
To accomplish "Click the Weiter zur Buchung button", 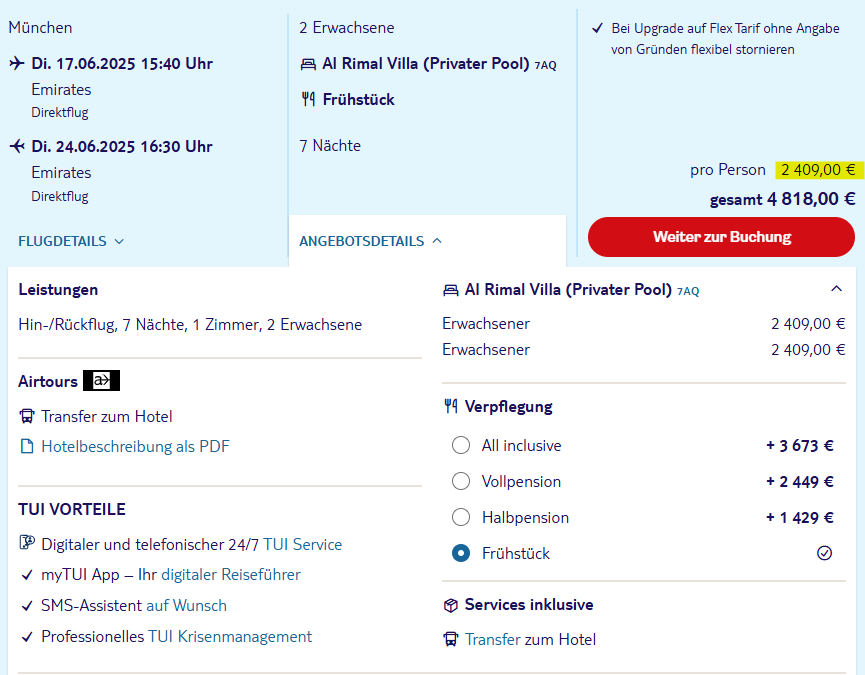I will (722, 237).
